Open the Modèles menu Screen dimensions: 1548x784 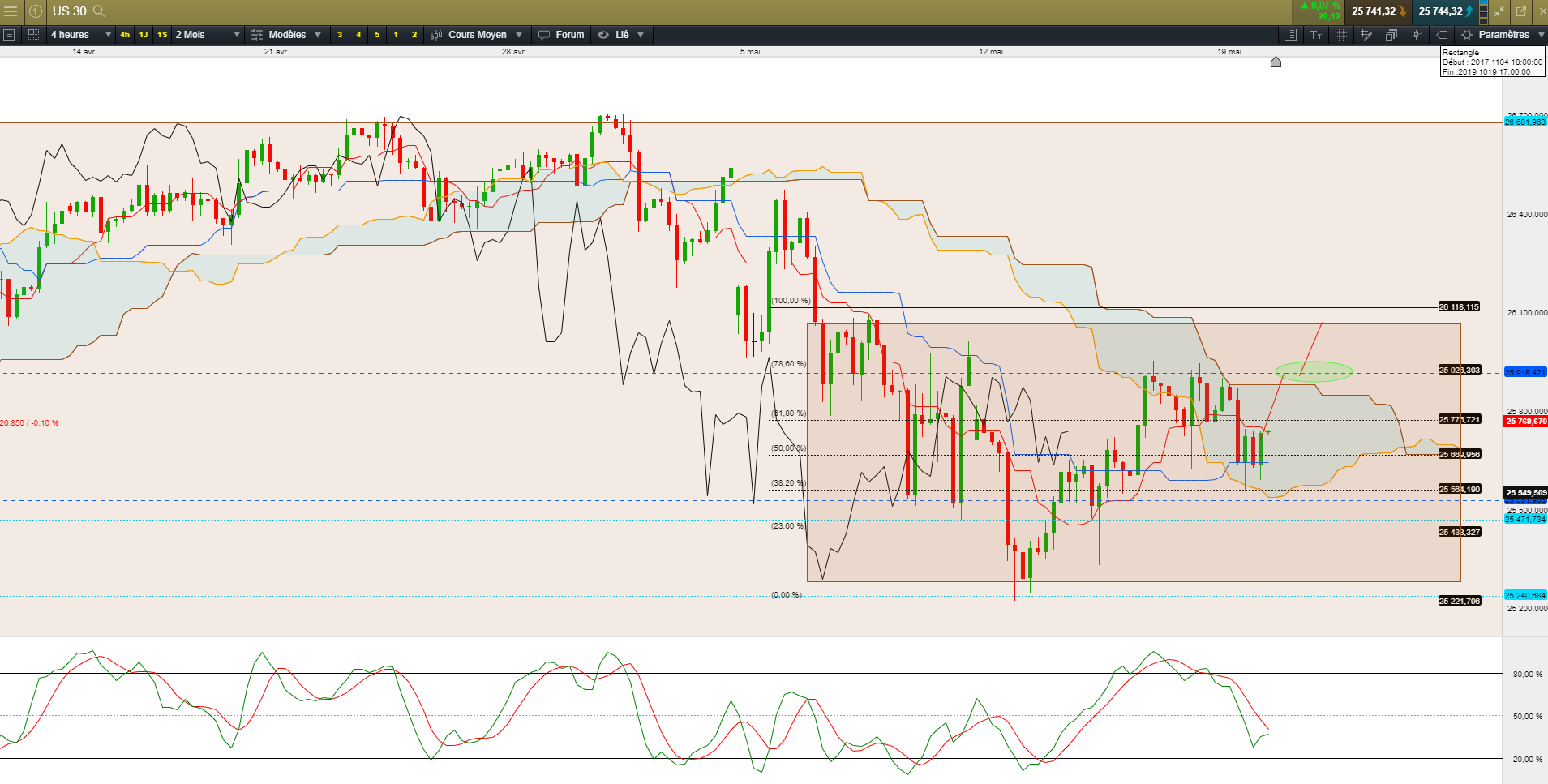point(287,35)
